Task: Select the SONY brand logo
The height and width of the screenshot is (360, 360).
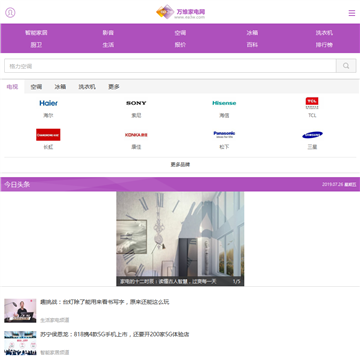Action: (x=136, y=103)
